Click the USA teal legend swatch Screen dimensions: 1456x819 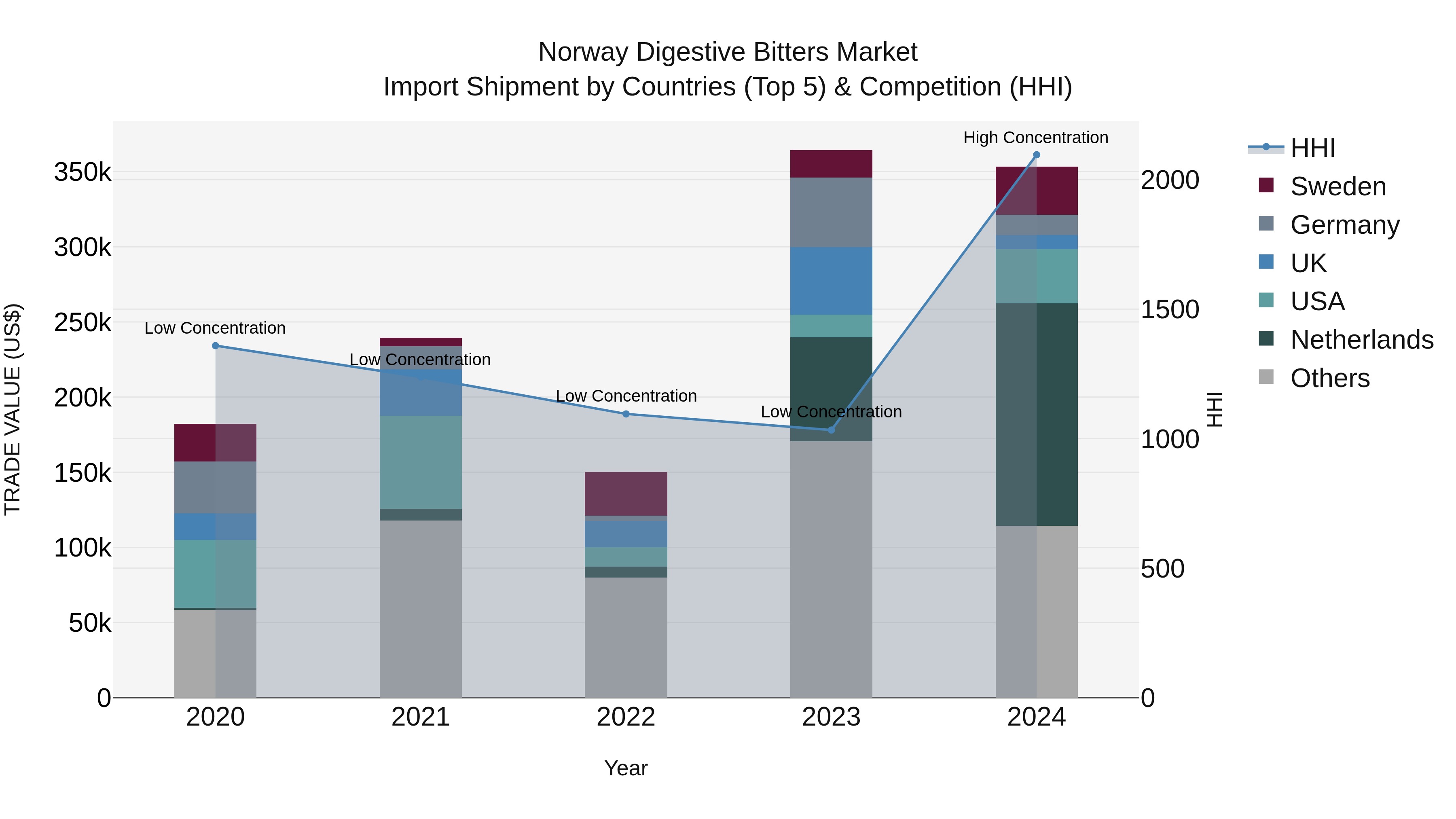coord(1266,300)
